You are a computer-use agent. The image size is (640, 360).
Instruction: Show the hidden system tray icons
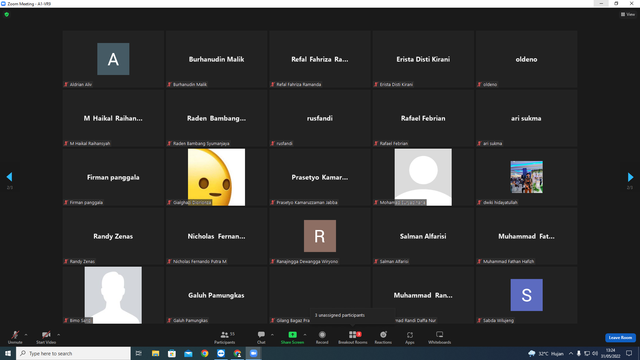(x=571, y=353)
